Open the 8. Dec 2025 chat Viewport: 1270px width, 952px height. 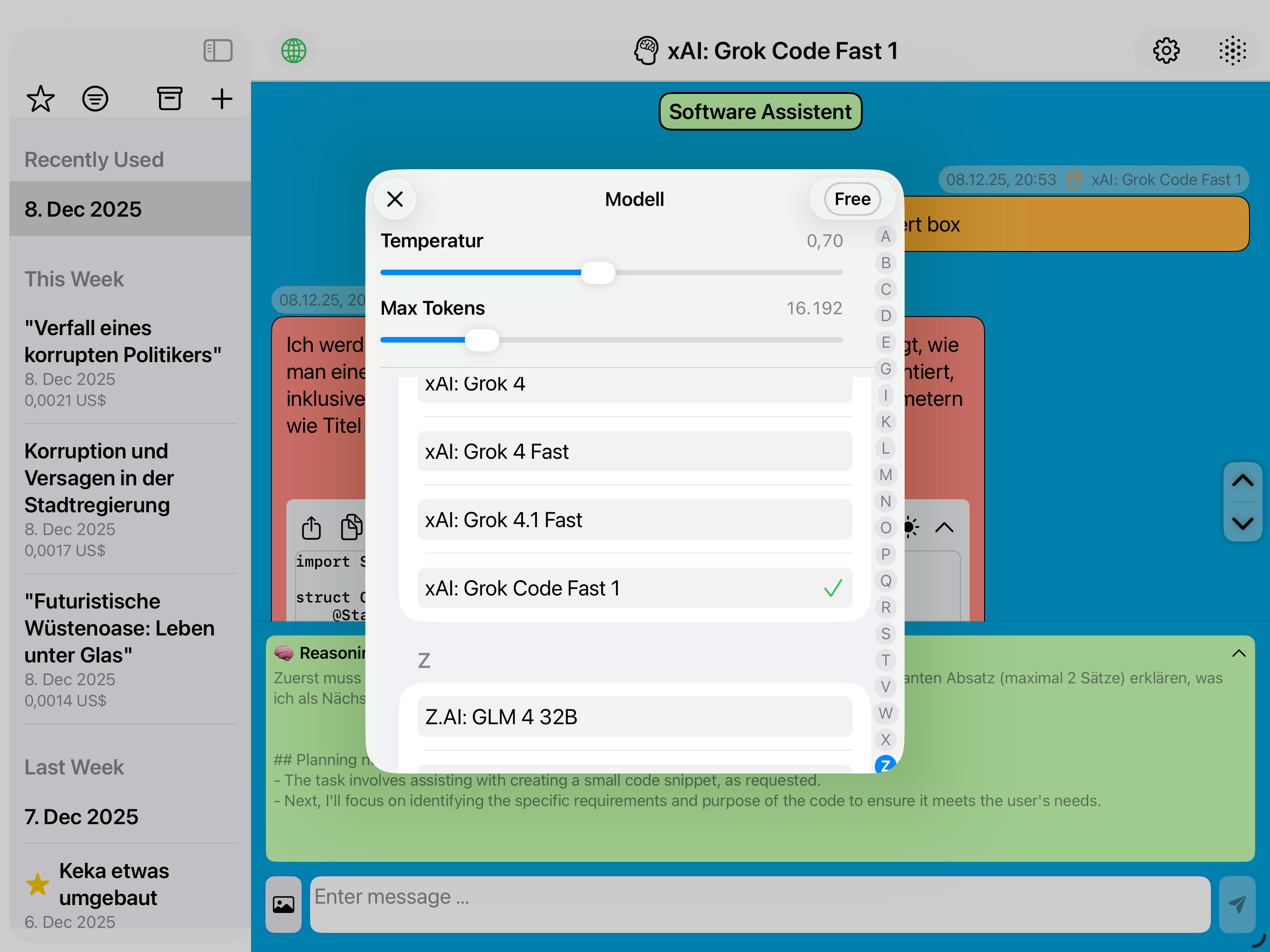pos(130,209)
